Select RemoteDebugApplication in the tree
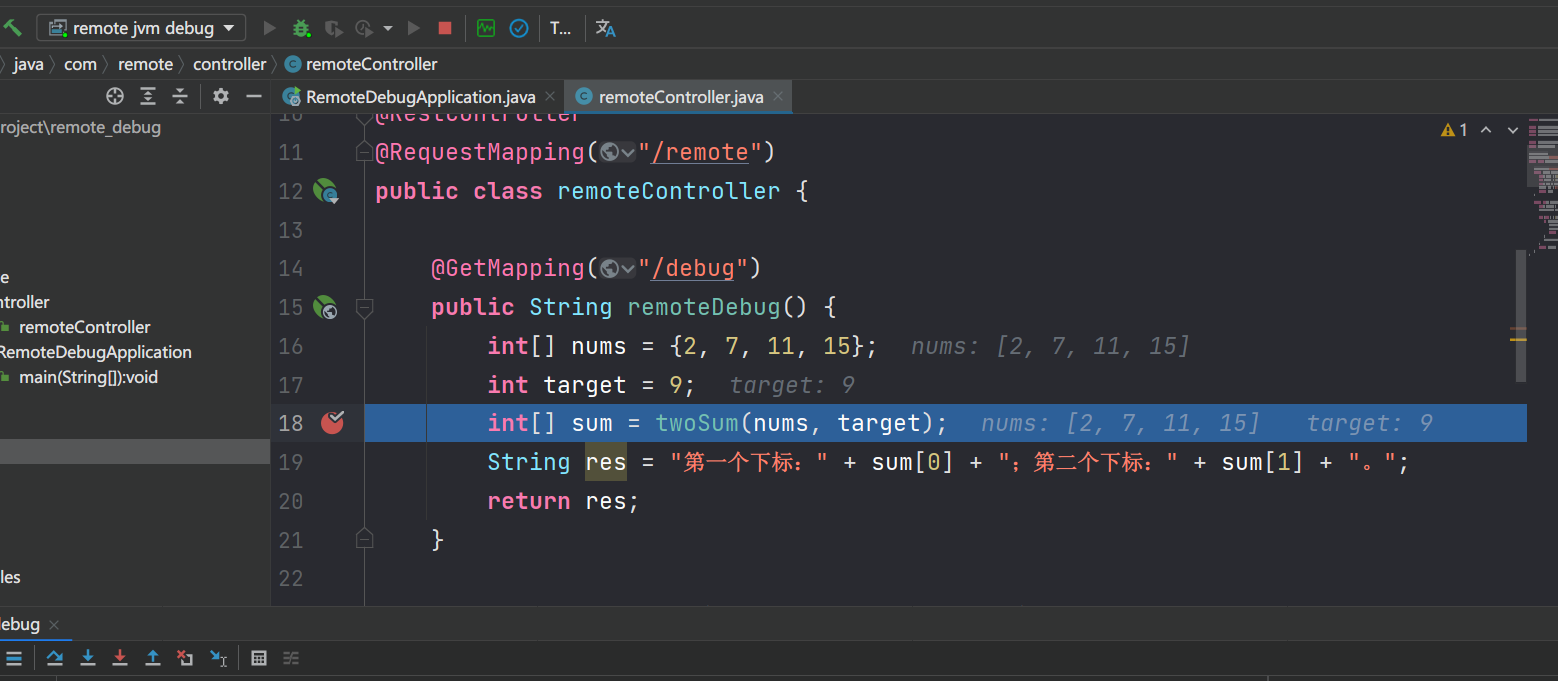The image size is (1558, 681). tap(95, 352)
